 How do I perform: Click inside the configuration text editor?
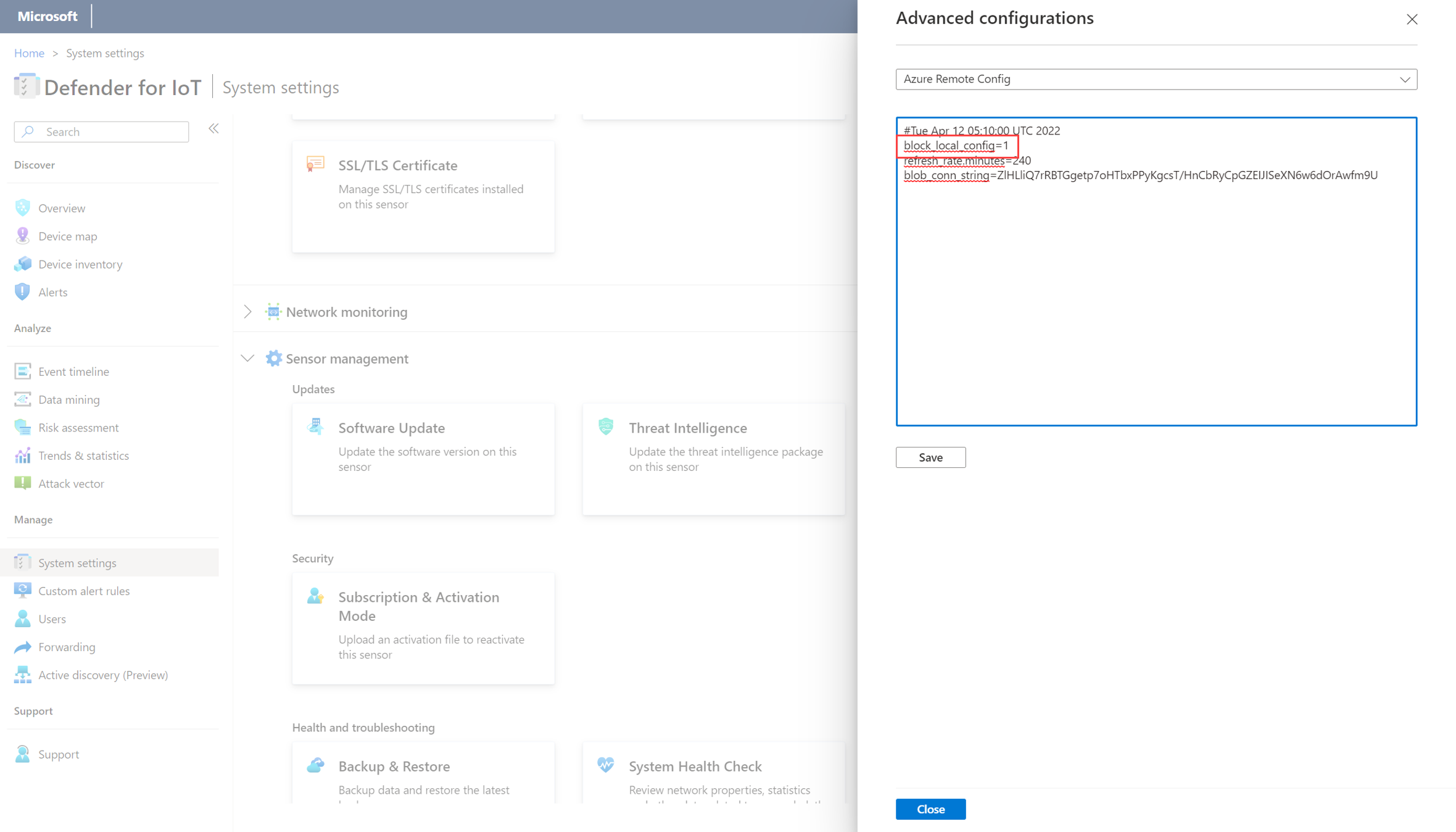(1156, 296)
